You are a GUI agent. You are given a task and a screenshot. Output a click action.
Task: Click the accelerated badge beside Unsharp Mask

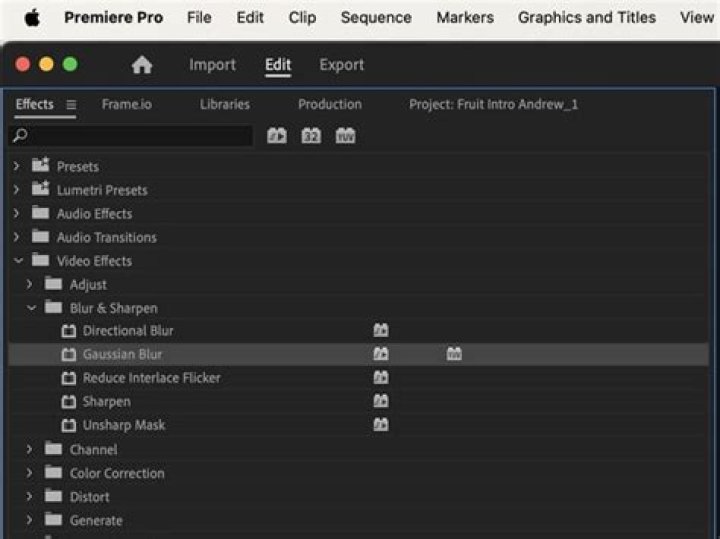pyautogui.click(x=381, y=424)
